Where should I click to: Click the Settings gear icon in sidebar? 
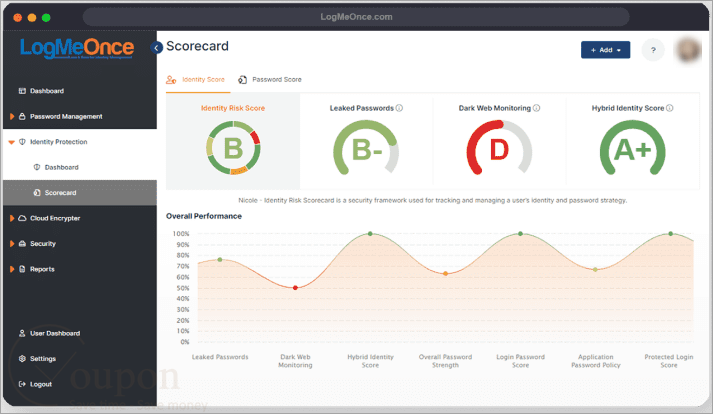(22, 358)
